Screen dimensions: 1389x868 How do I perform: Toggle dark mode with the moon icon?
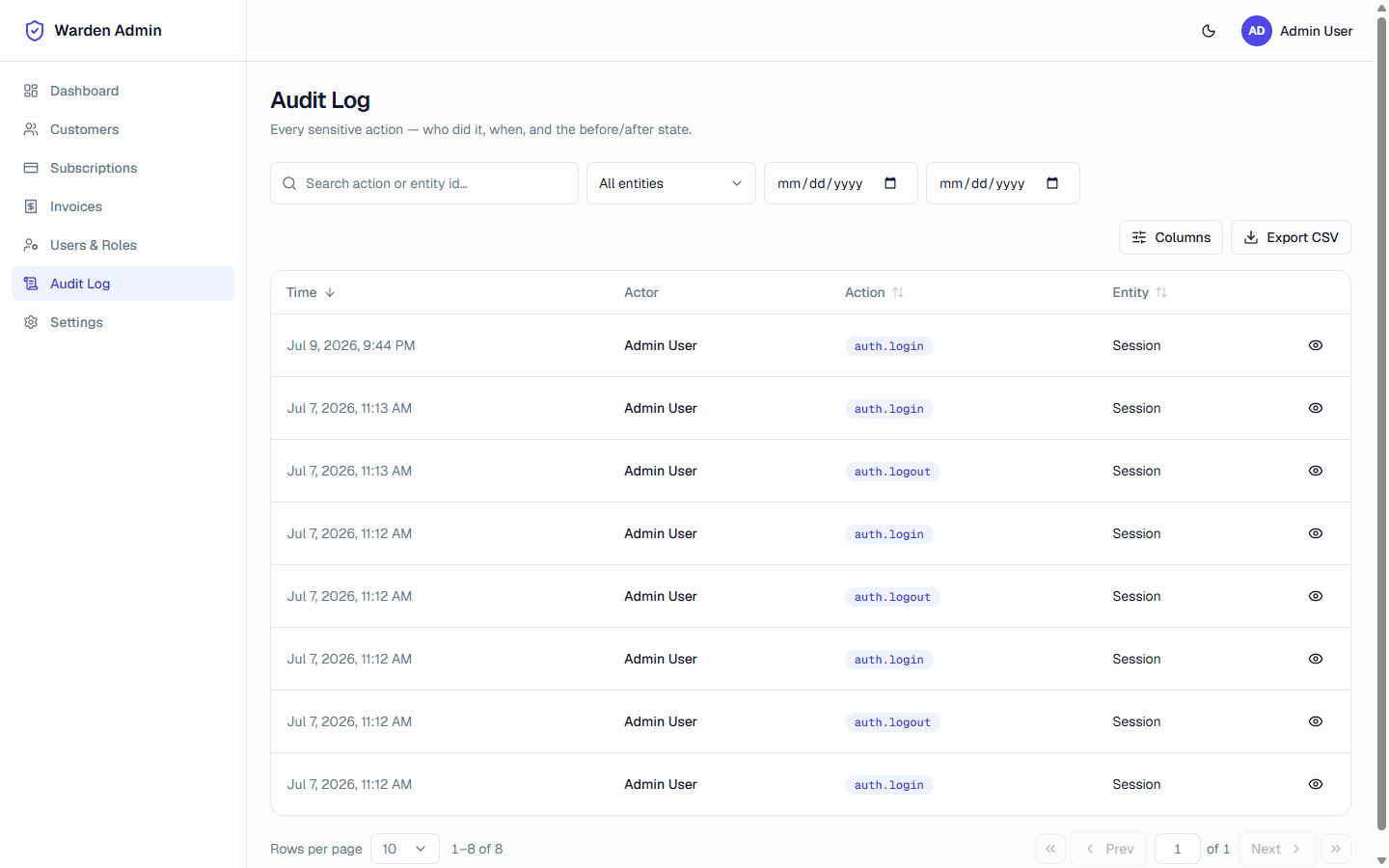[x=1209, y=31]
